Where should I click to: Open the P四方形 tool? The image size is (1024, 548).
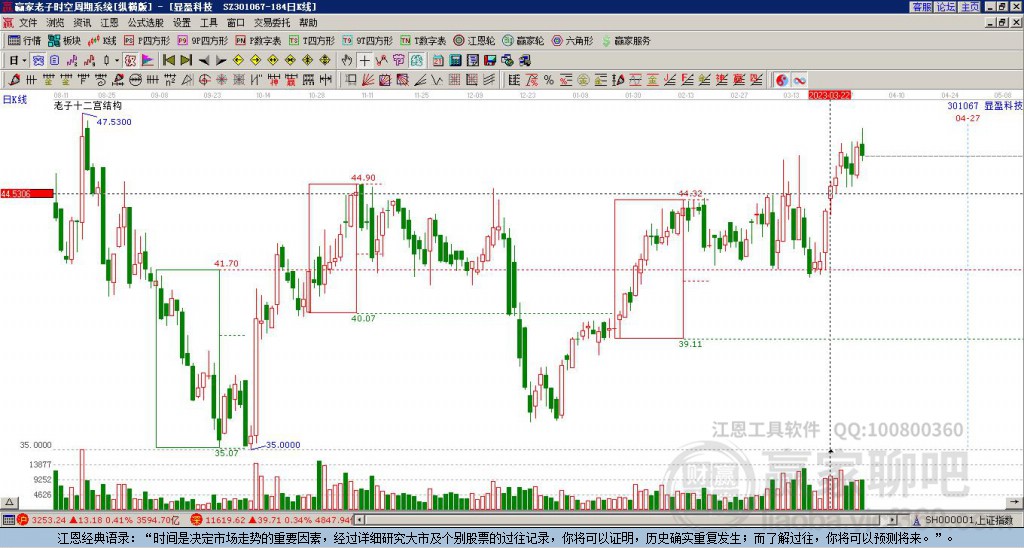147,40
